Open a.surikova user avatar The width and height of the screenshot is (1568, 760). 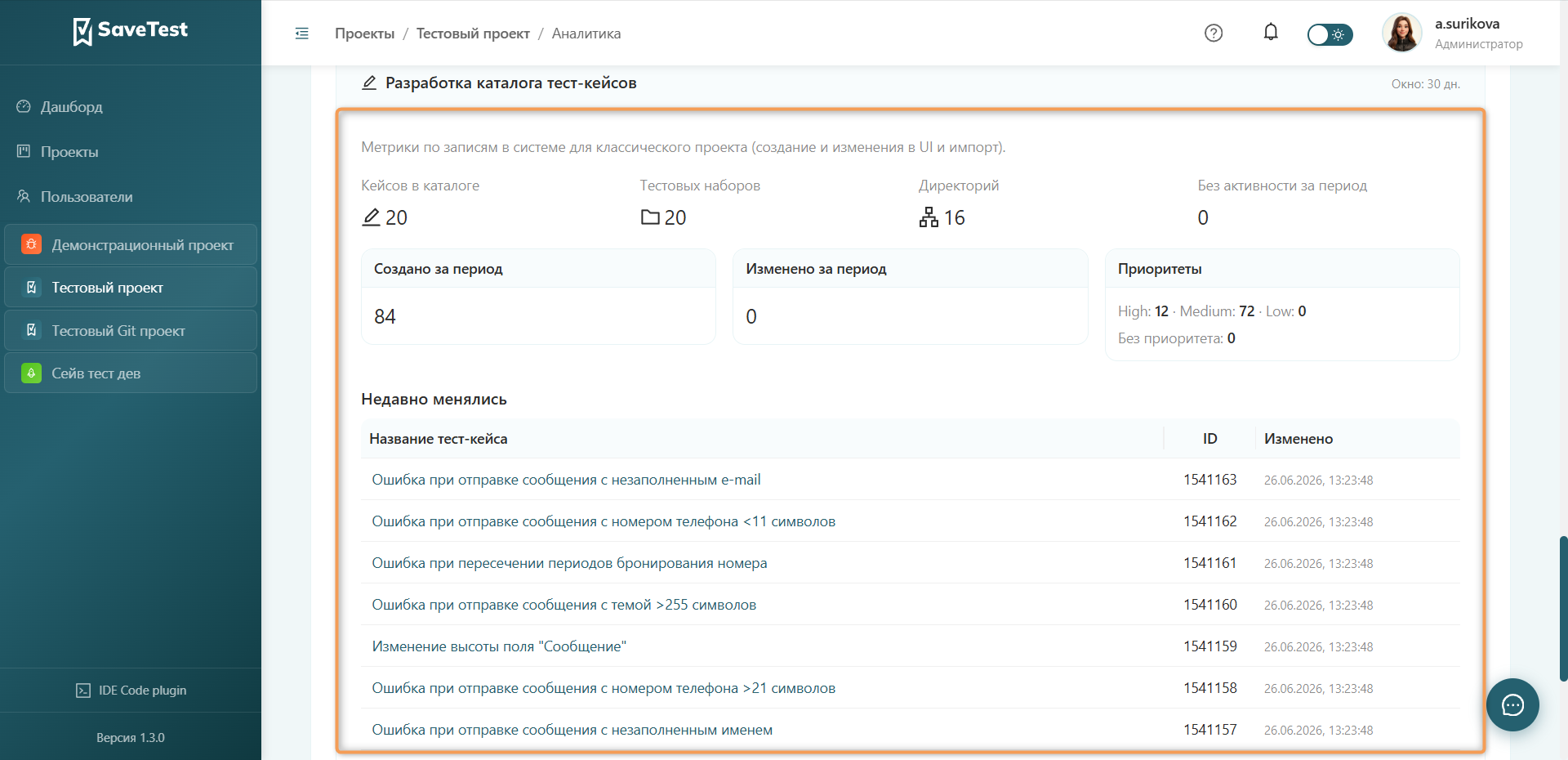1402,33
